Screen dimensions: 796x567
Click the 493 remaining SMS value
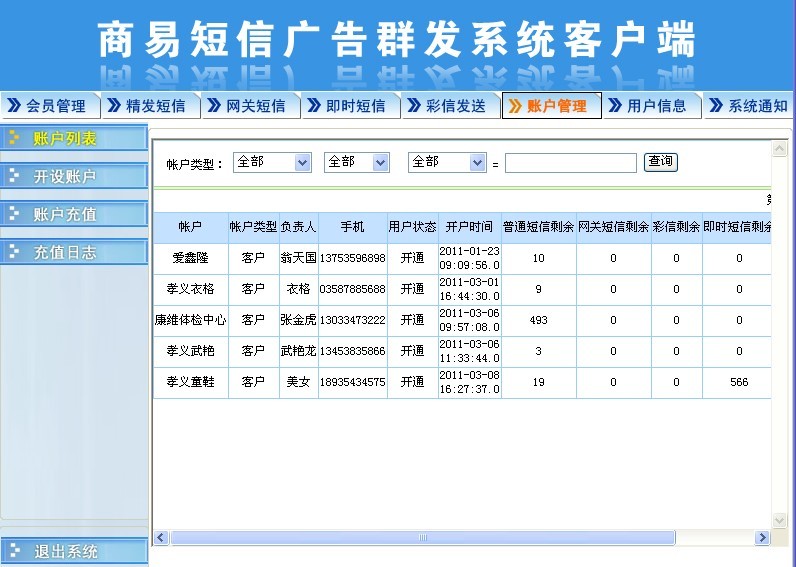tap(538, 320)
